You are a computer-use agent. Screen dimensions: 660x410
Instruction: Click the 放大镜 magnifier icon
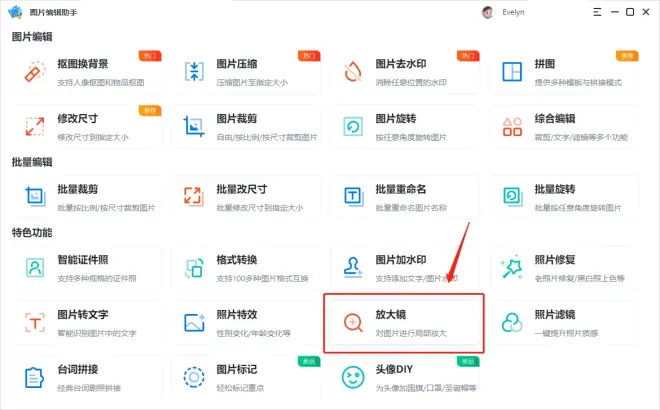[353, 322]
